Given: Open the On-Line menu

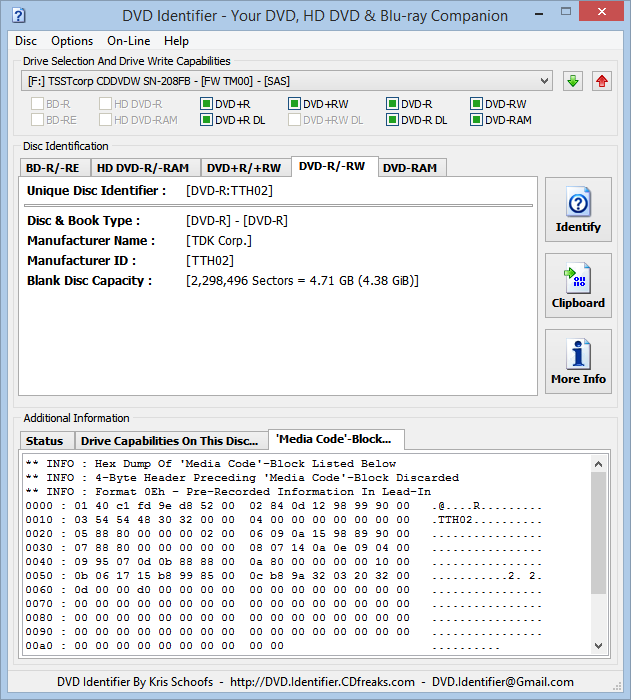Looking at the screenshot, I should pyautogui.click(x=129, y=41).
